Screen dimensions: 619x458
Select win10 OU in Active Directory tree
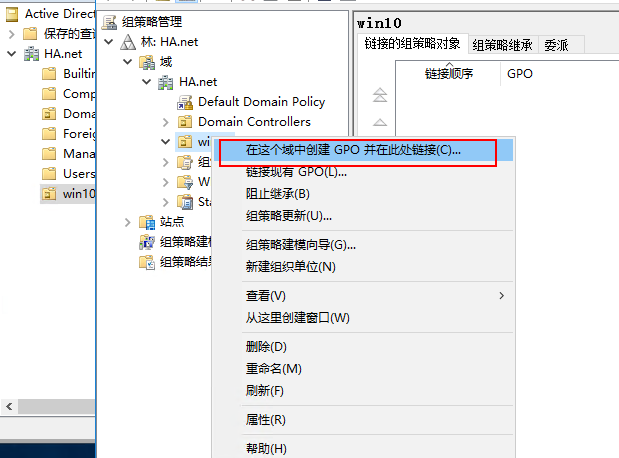77,194
